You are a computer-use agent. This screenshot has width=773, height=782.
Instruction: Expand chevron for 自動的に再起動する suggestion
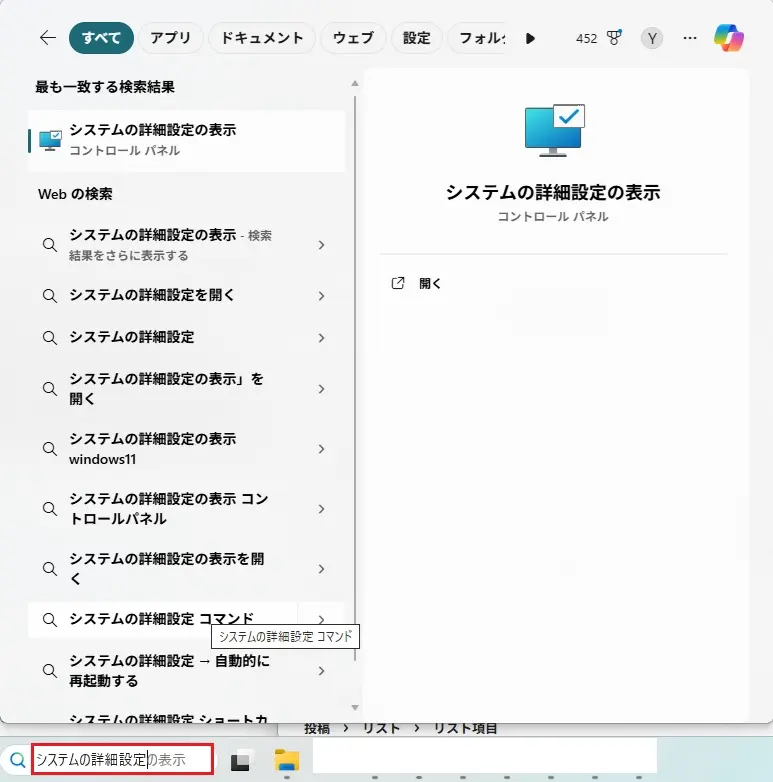pos(321,671)
